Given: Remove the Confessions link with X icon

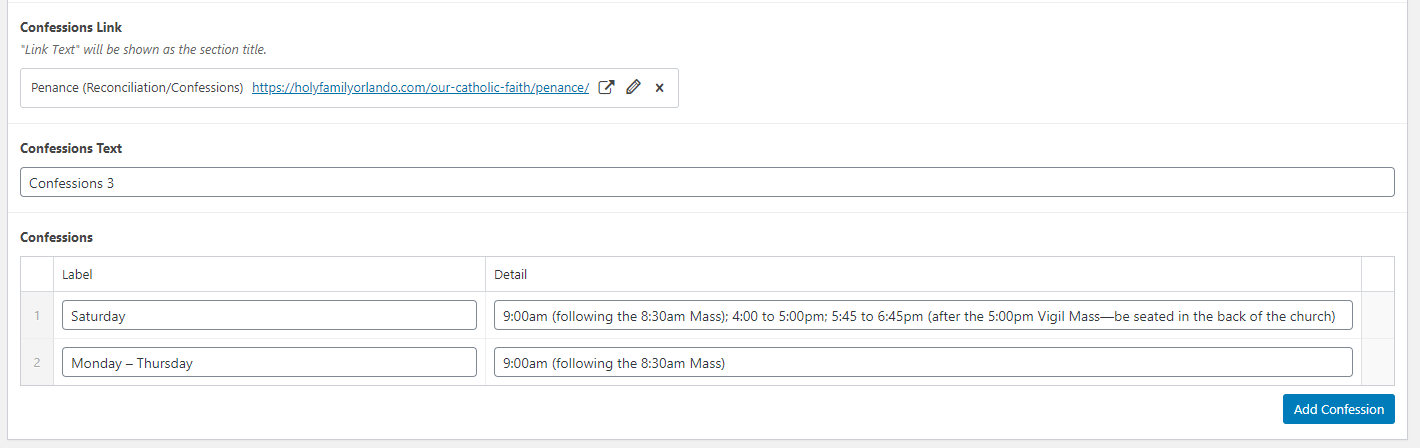Looking at the screenshot, I should tap(659, 88).
